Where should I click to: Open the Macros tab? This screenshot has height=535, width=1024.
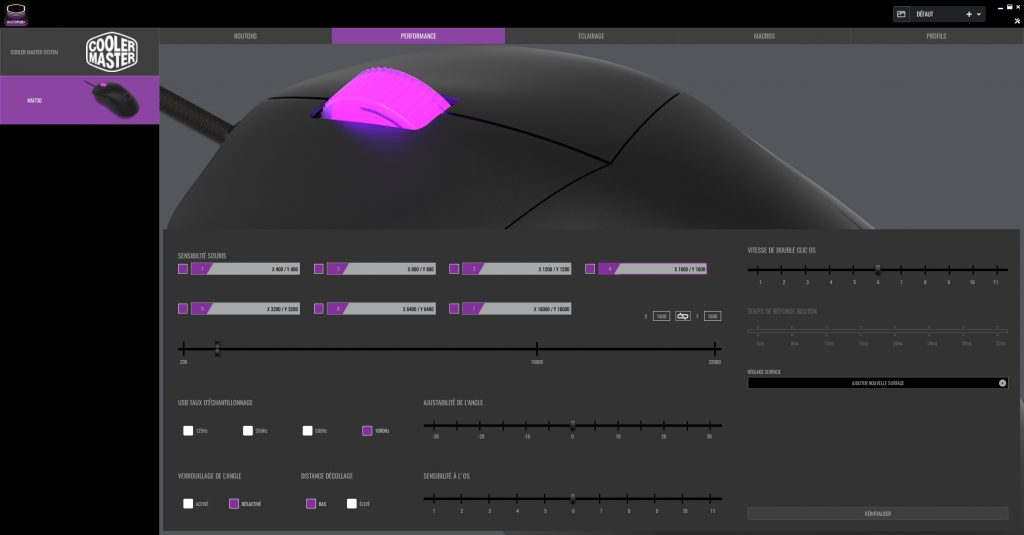(x=764, y=36)
